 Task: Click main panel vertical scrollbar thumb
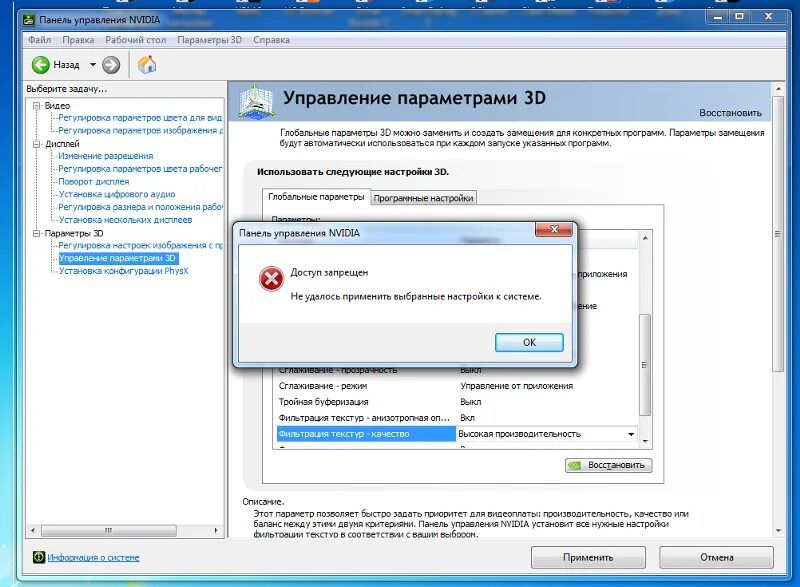pos(778,234)
